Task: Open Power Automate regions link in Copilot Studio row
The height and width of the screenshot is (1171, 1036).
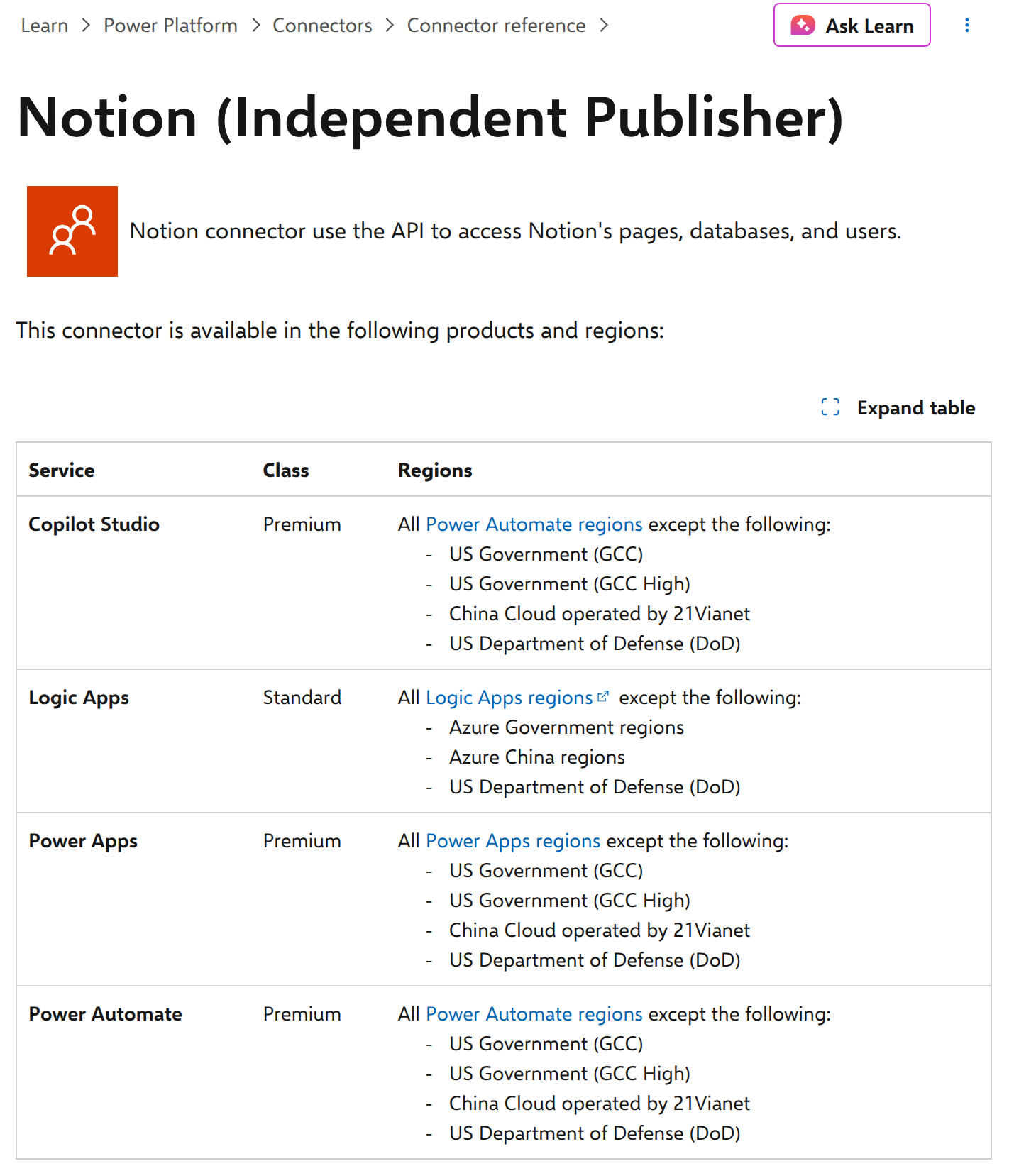Action: click(534, 524)
